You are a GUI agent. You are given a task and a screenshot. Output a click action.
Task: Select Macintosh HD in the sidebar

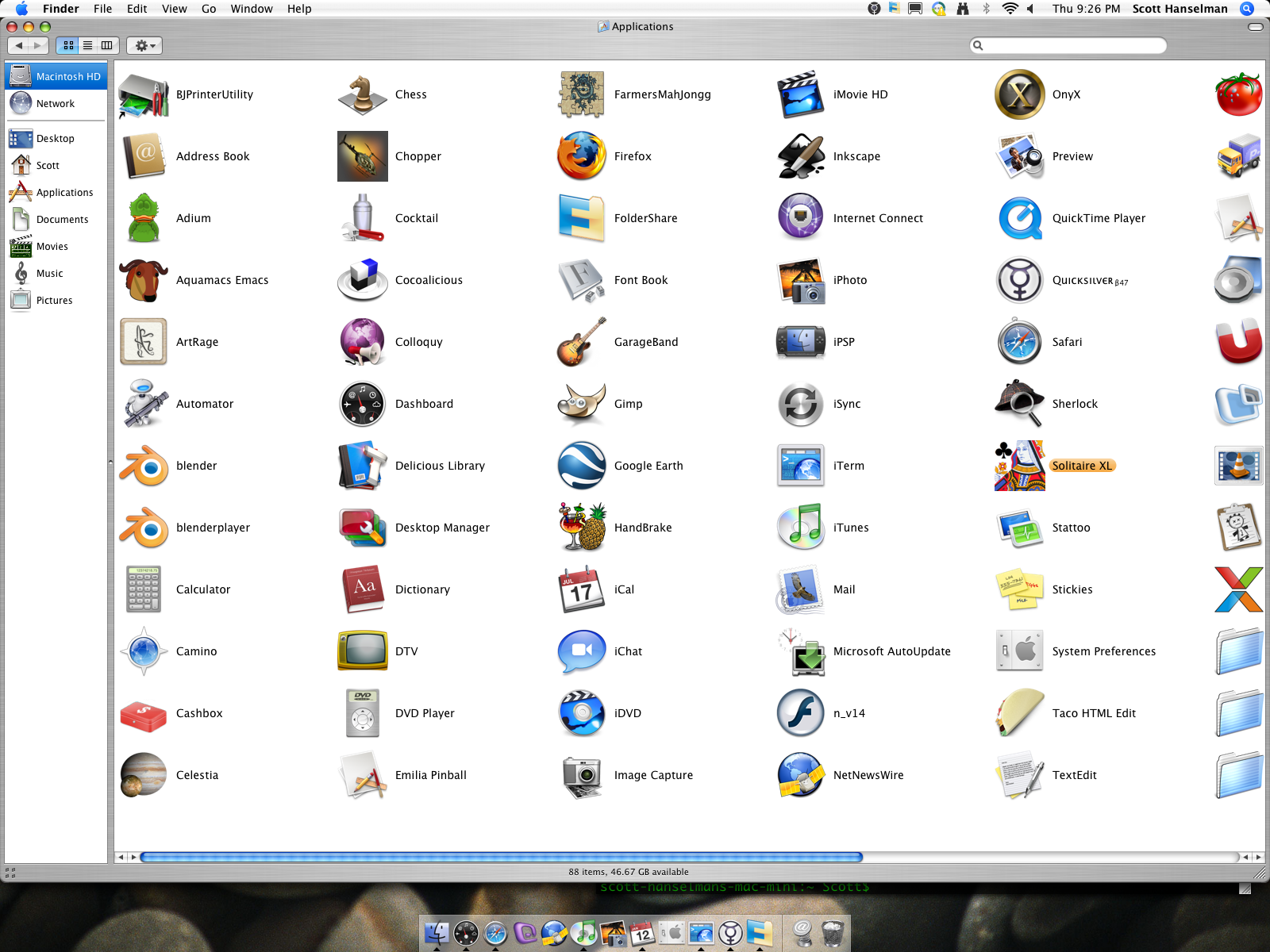tap(56, 76)
